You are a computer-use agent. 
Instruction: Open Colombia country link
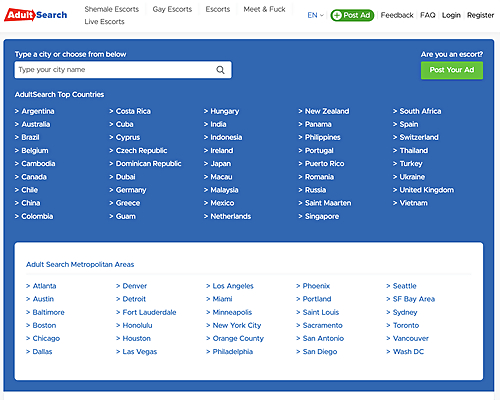37,216
